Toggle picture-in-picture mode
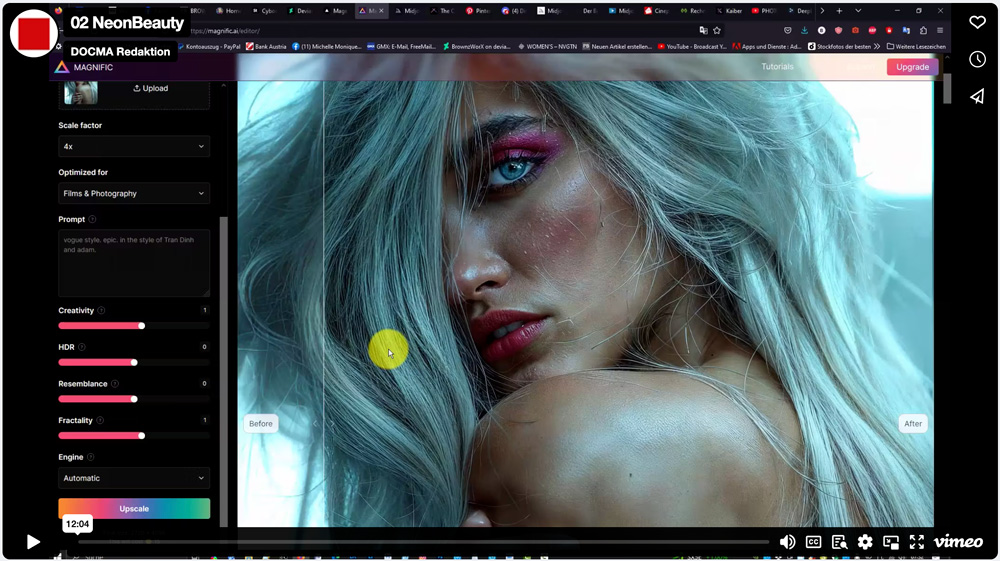This screenshot has width=1000, height=561. click(891, 541)
